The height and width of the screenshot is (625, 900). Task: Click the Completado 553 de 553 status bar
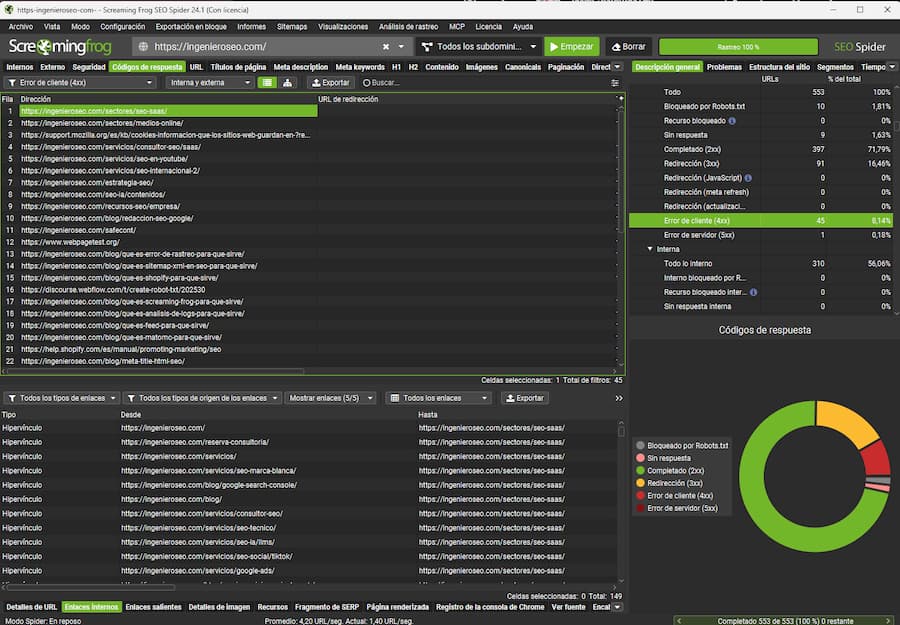785,620
